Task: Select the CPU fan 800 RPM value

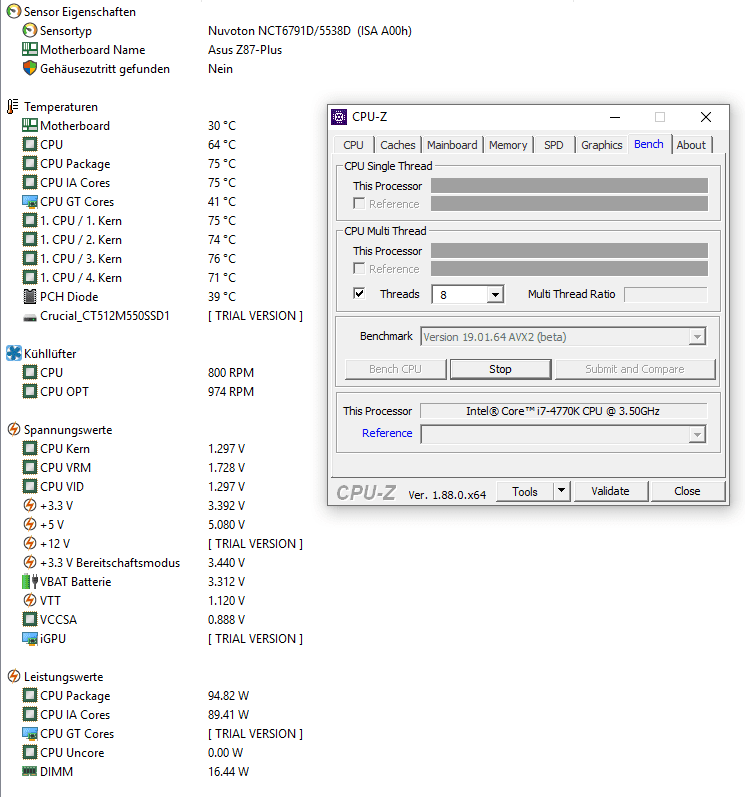Action: pyautogui.click(x=231, y=373)
